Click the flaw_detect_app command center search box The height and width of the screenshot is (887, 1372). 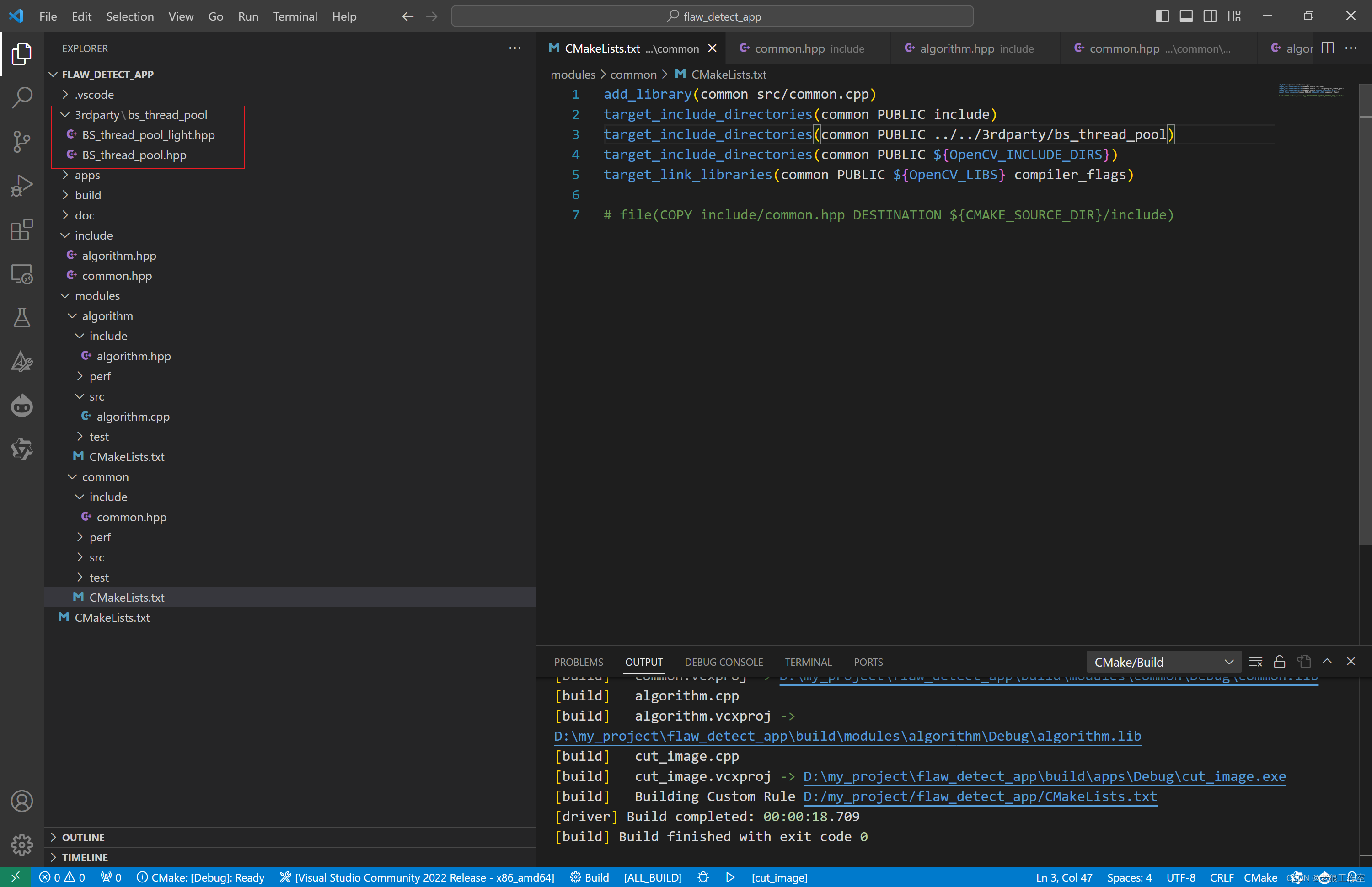tap(712, 16)
